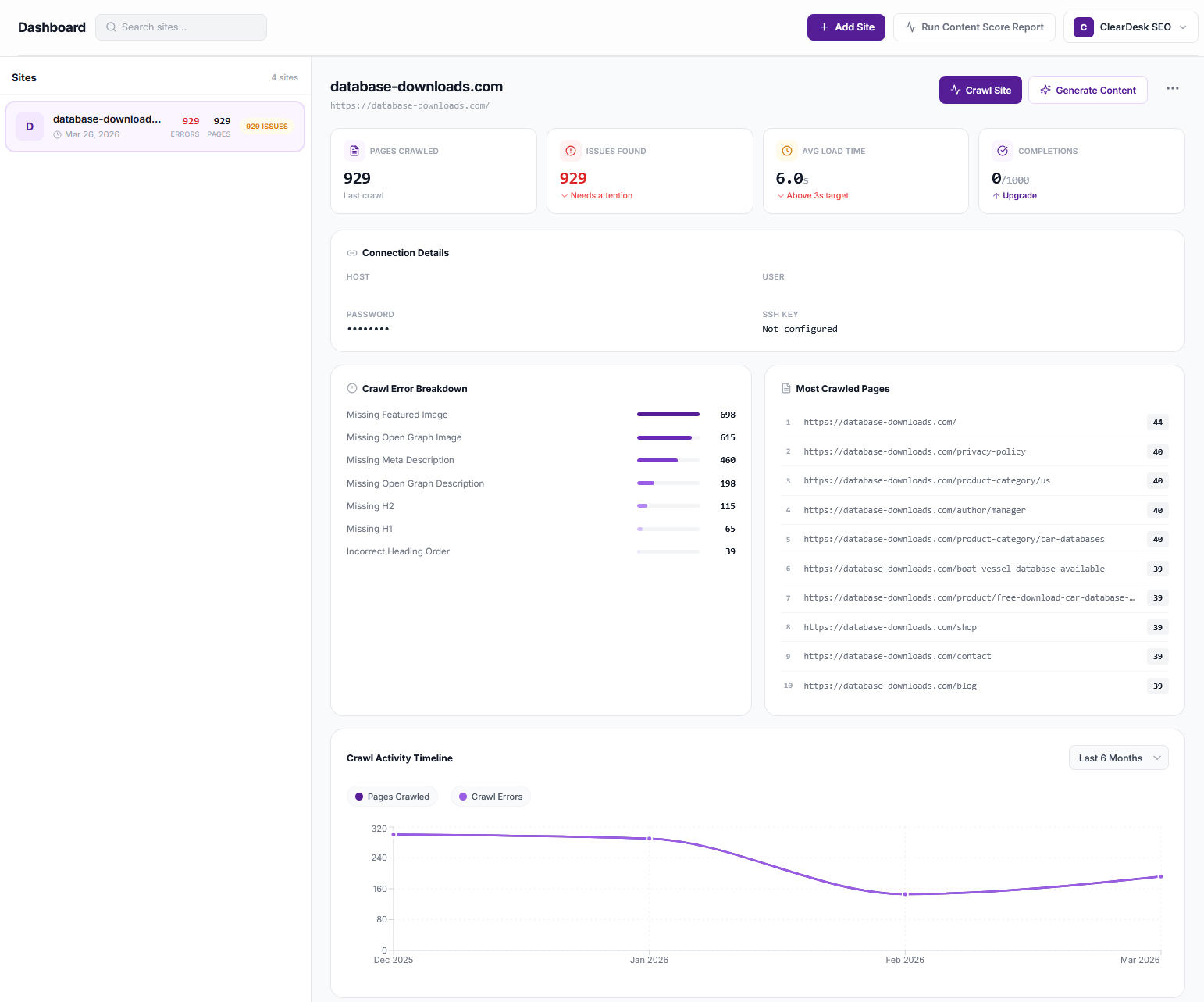Toggle the Pages Crawled legend series
The width and height of the screenshot is (1204, 1002).
pyautogui.click(x=392, y=797)
